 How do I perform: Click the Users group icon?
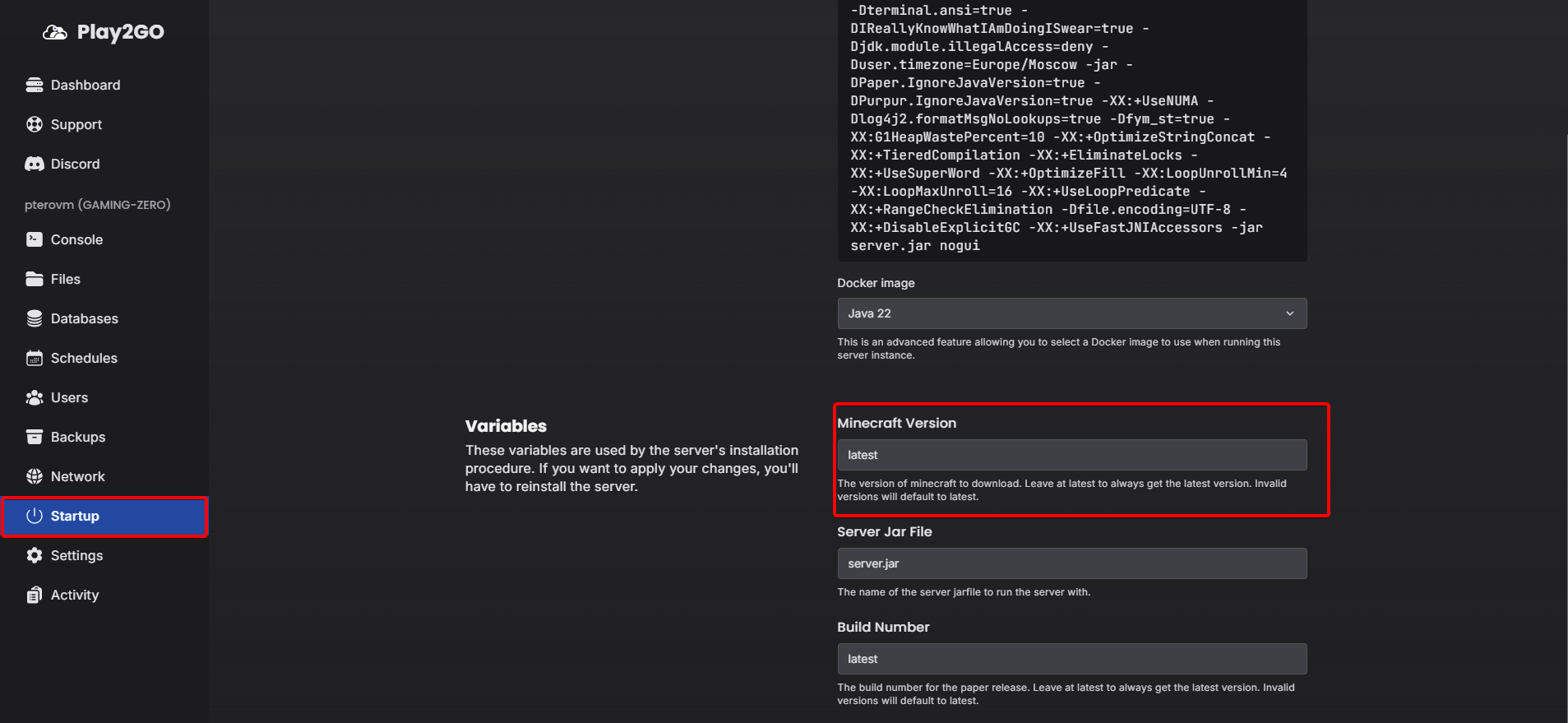(35, 397)
